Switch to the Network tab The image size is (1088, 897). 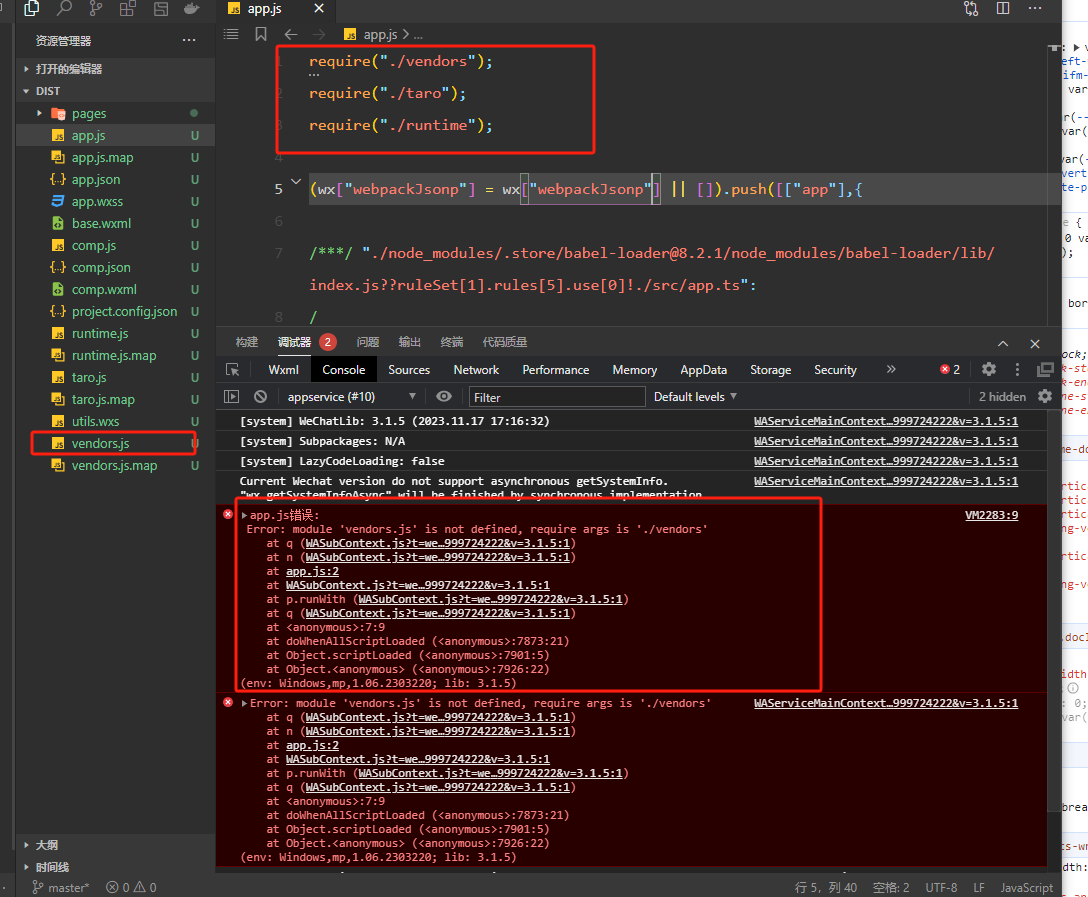point(476,370)
